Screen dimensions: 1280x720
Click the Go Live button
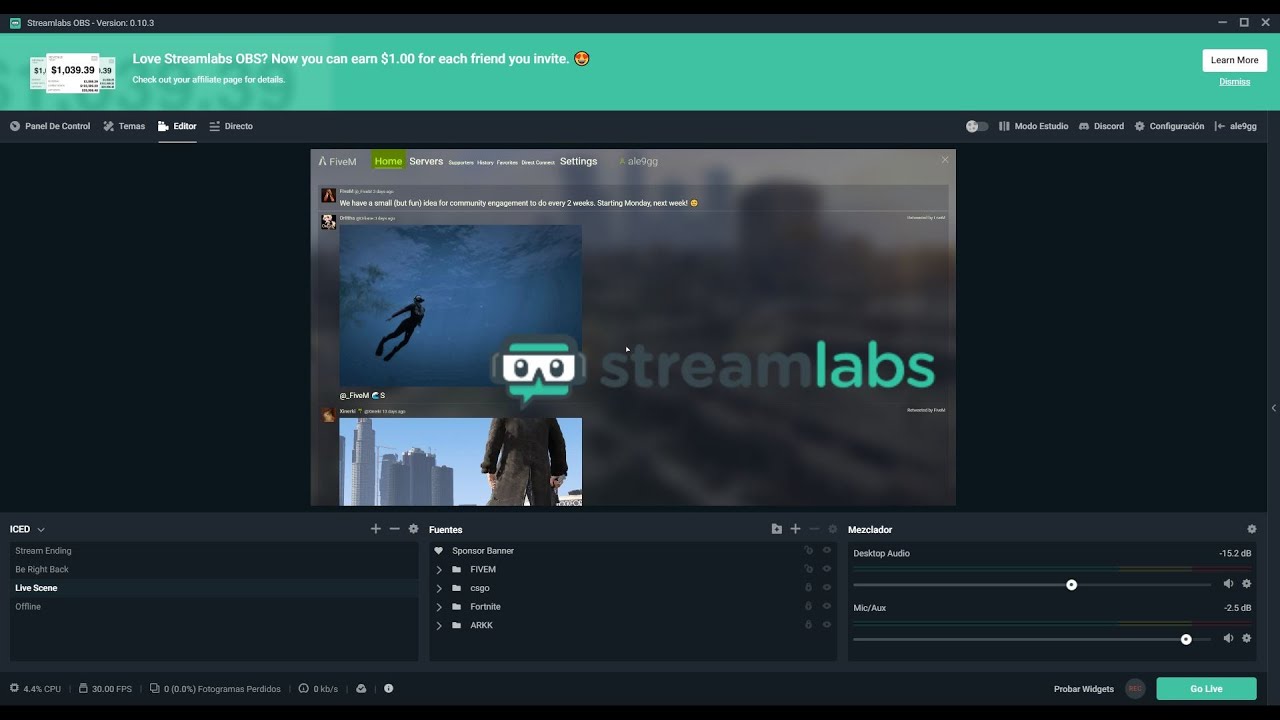[1206, 689]
